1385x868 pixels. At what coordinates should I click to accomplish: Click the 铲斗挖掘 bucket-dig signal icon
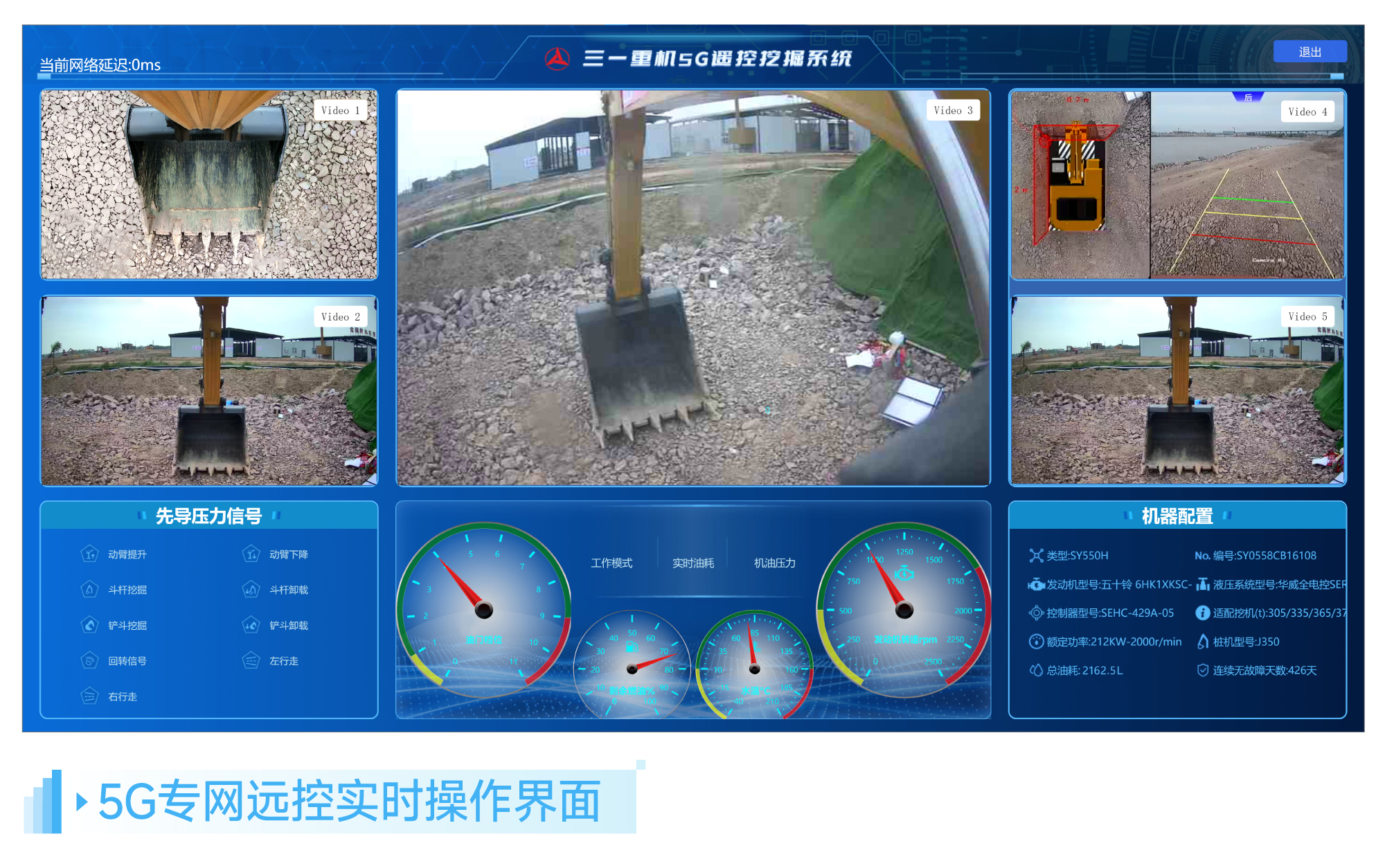(89, 625)
